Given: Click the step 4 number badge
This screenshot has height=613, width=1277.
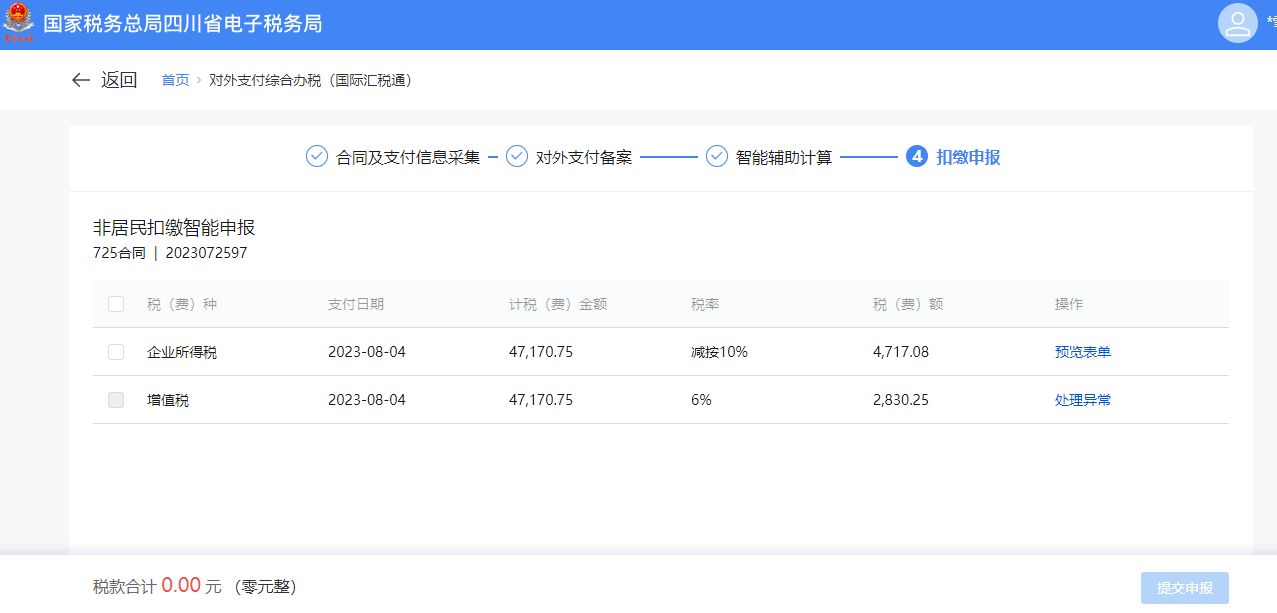Looking at the screenshot, I should [917, 157].
